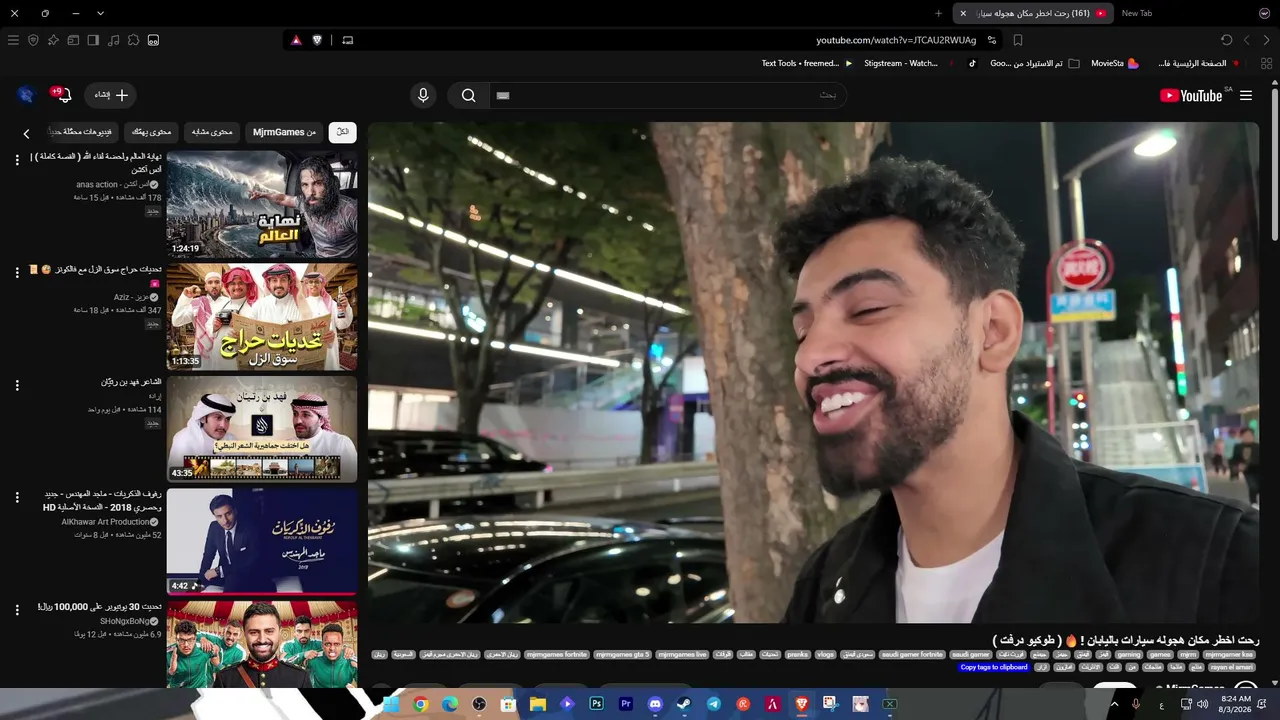
Task: Open the 43:35 poet interview thumbnail
Action: point(262,429)
